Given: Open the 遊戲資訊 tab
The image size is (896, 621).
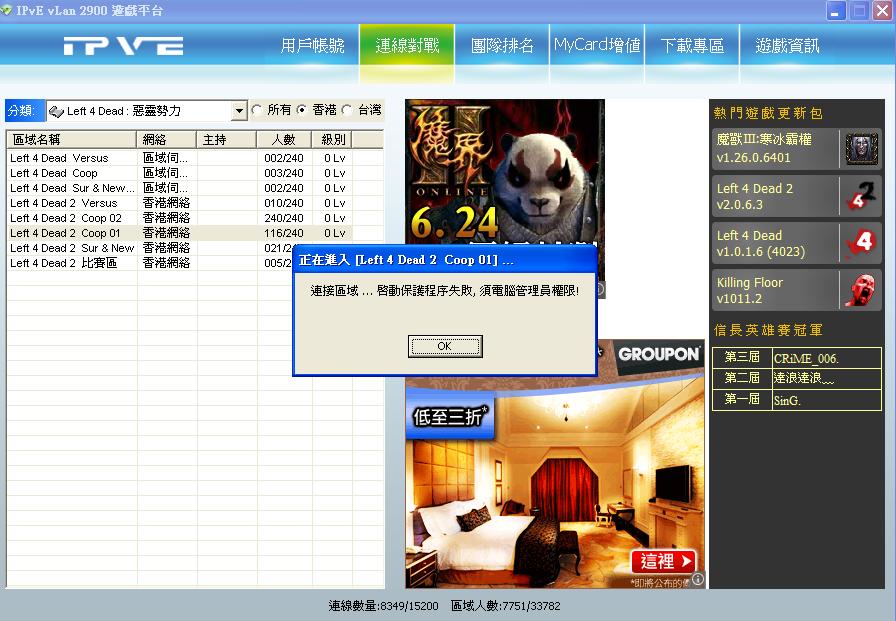Looking at the screenshot, I should [787, 45].
